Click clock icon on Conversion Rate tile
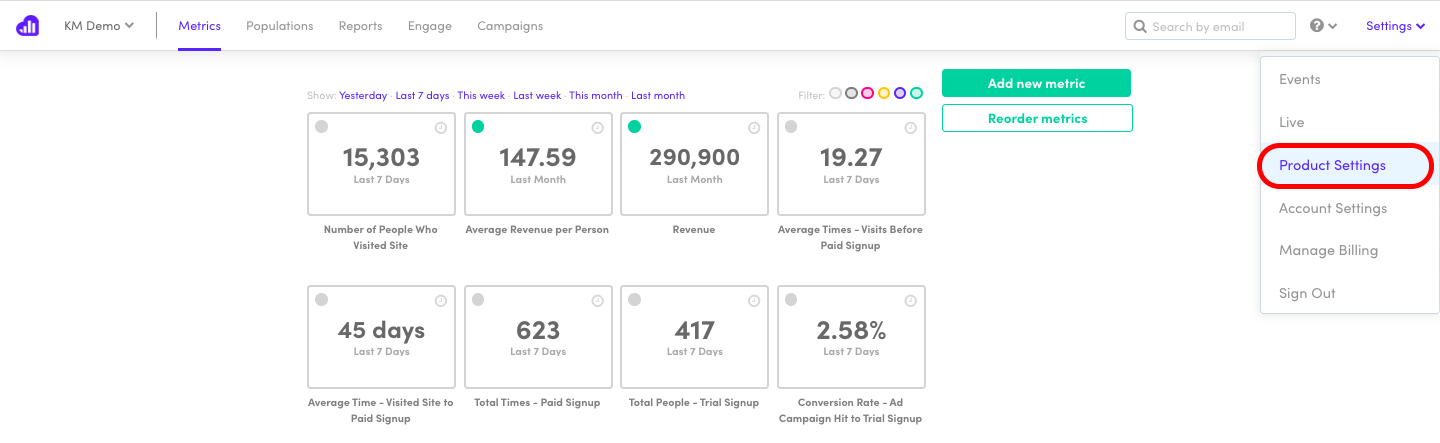This screenshot has width=1440, height=443. coord(911,301)
